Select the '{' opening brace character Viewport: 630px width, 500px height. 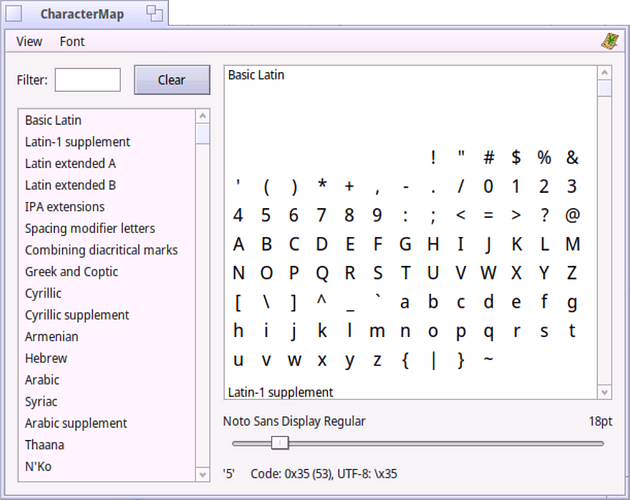tap(405, 360)
